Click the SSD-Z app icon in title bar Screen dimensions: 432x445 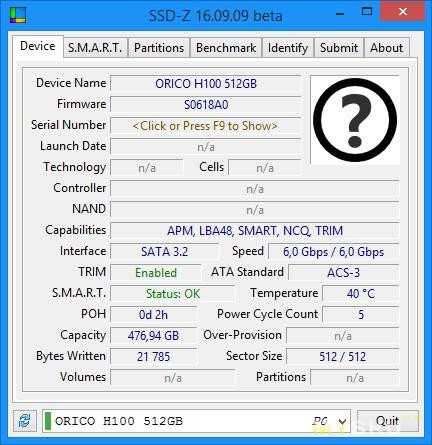tap(18, 15)
